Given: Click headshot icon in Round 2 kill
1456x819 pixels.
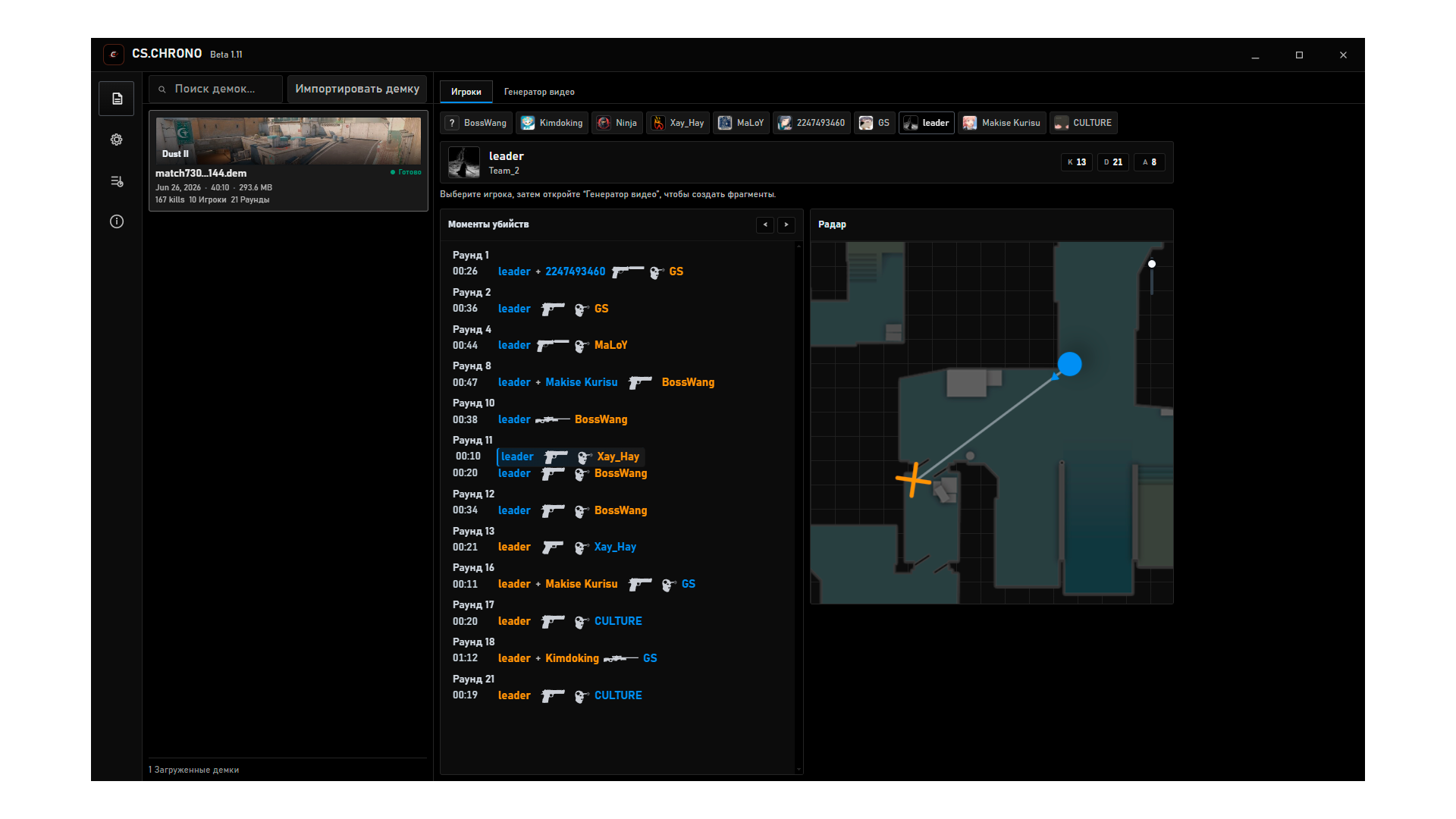Looking at the screenshot, I should tap(582, 309).
